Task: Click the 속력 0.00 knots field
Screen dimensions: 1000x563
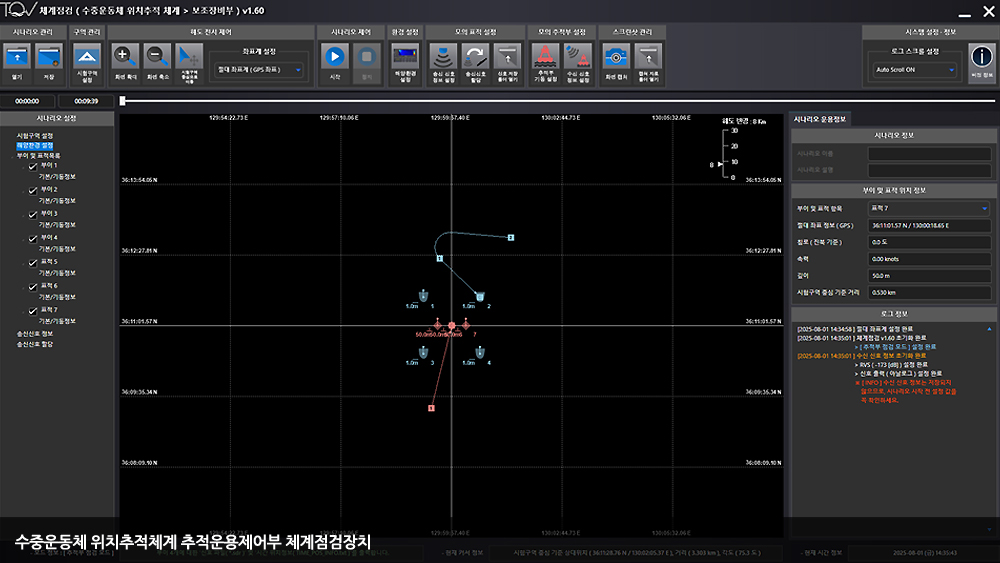Action: click(x=929, y=259)
